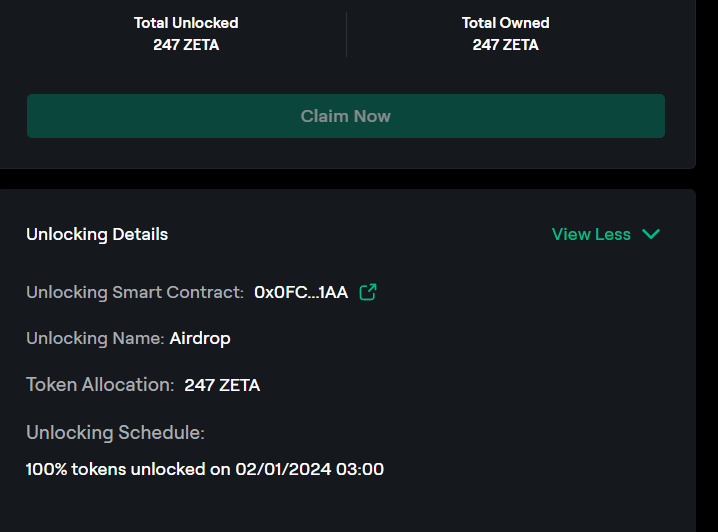Click the Unlocking Name label
The width and height of the screenshot is (718, 532).
click(x=95, y=338)
